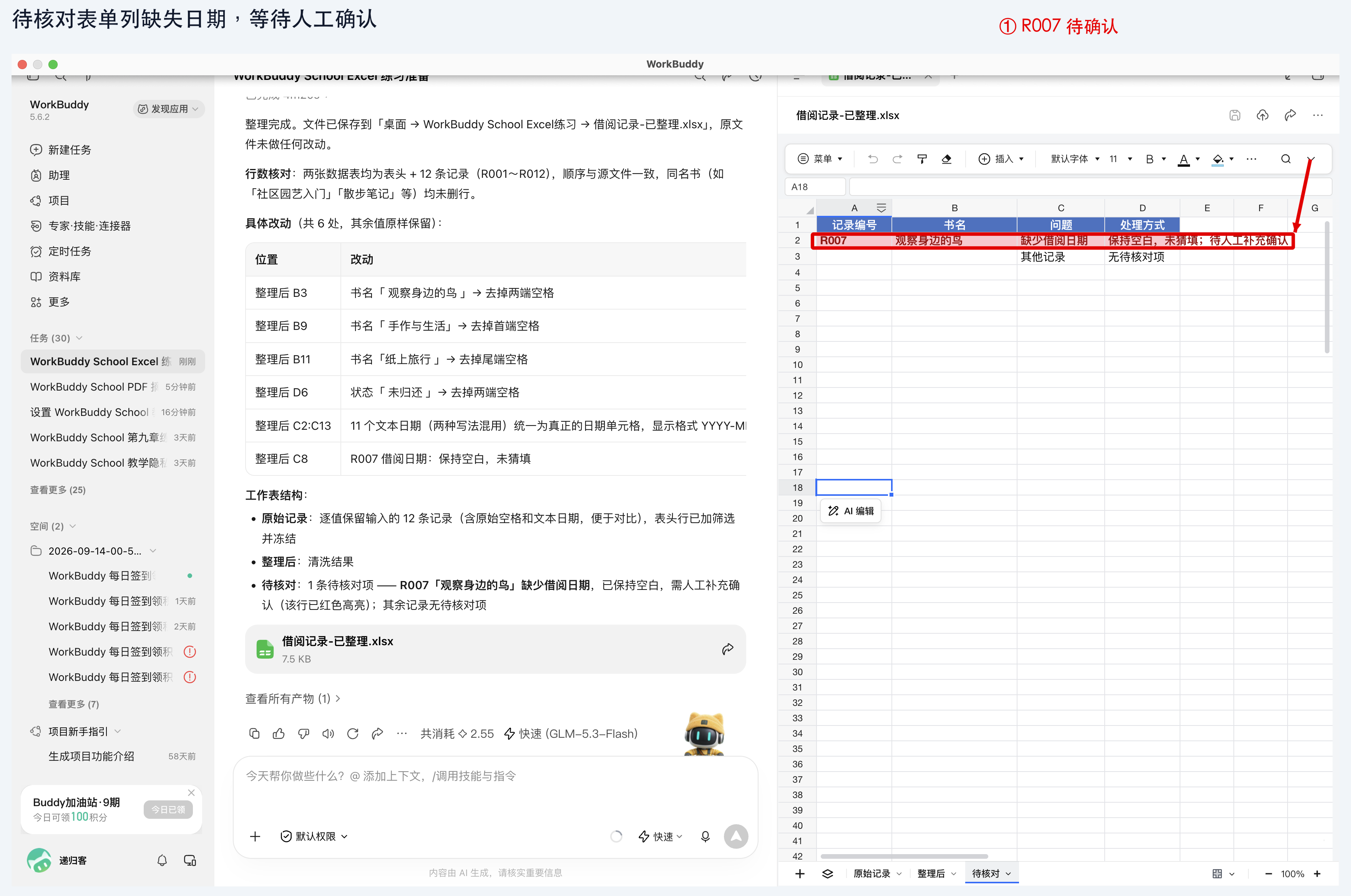Open the spreadsheet search magnifier
1351x896 pixels.
click(1285, 159)
